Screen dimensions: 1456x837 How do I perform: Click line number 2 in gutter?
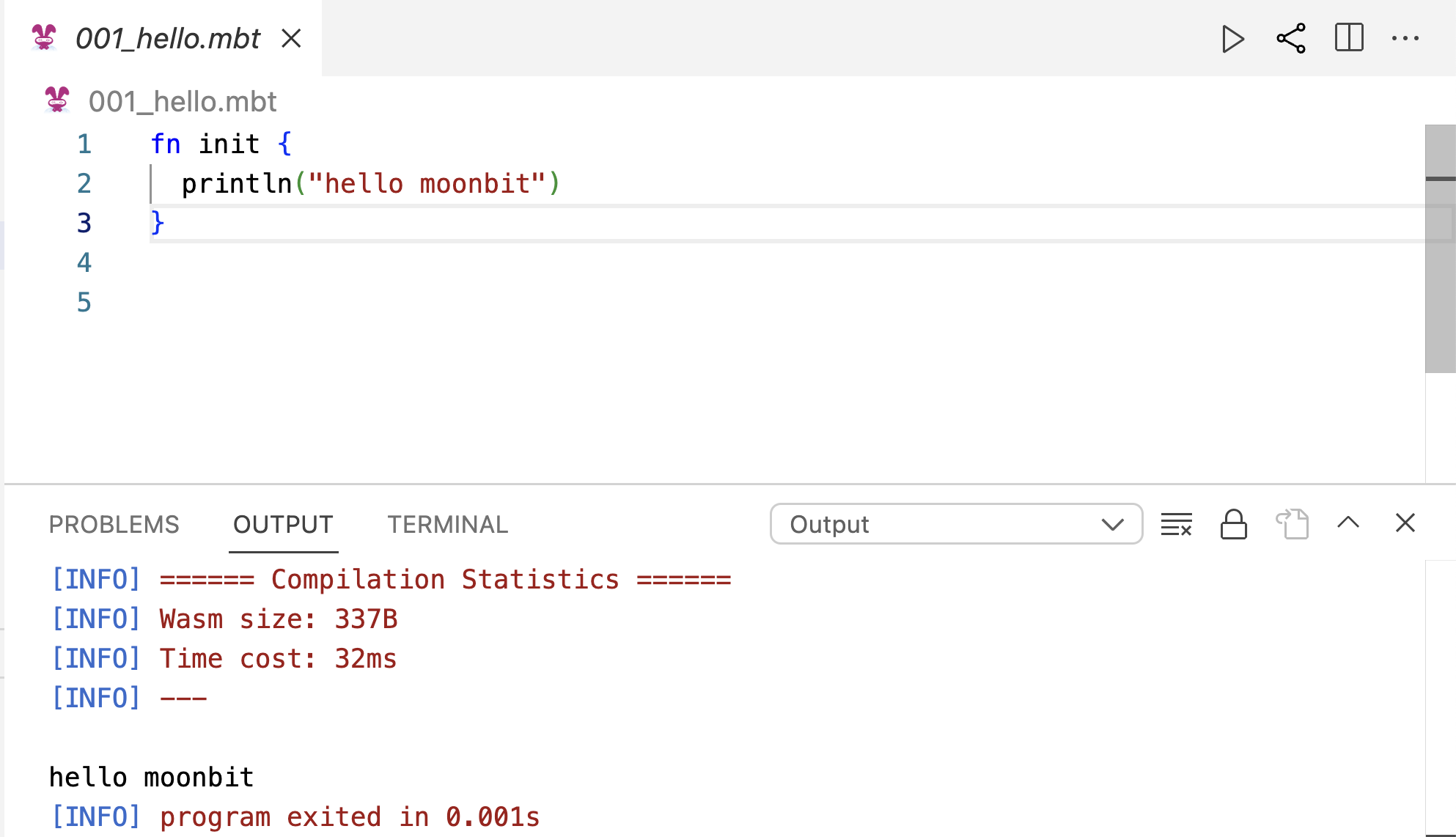pos(84,183)
